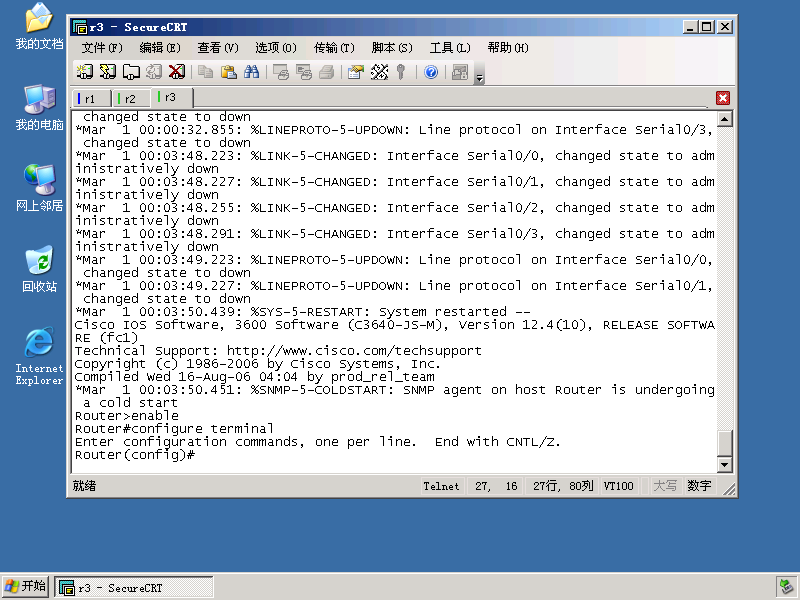
Task: Click the Connect toolbar icon
Action: pyautogui.click(x=84, y=72)
